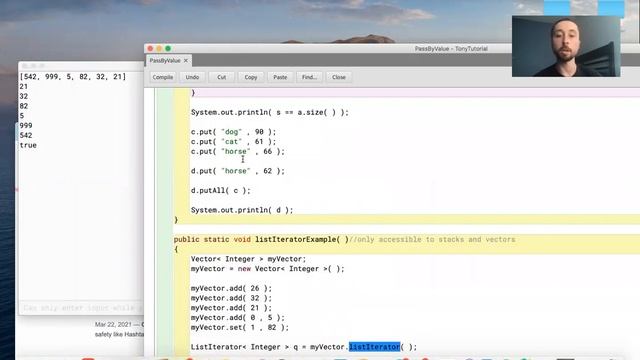Click the line d.putAll( c );
This screenshot has width=640, height=360.
tap(220, 191)
